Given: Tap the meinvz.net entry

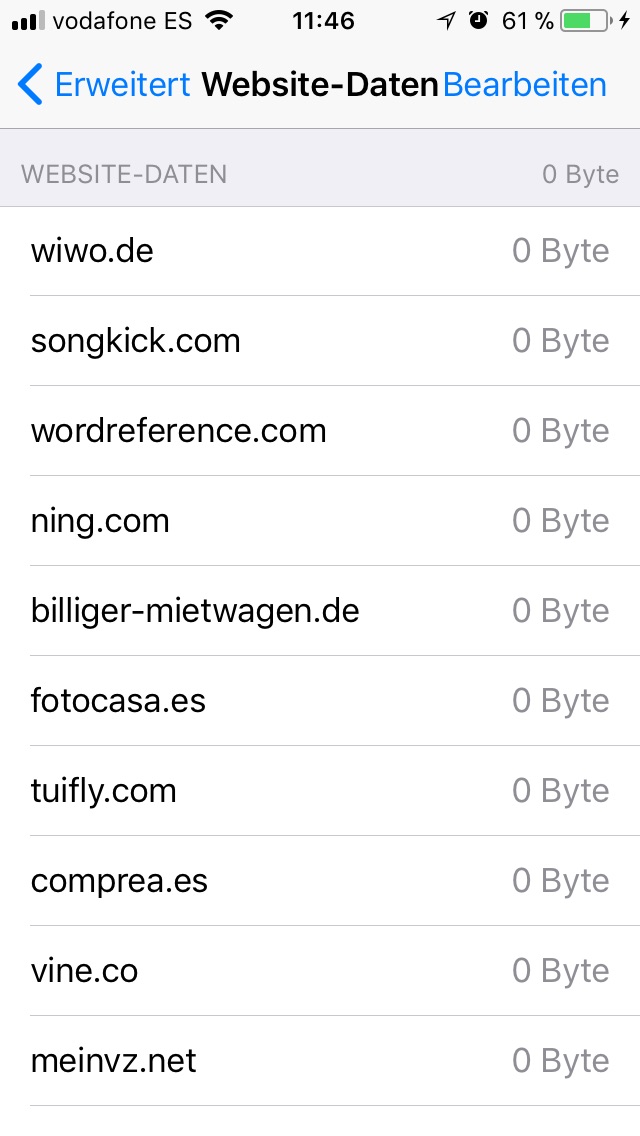Looking at the screenshot, I should pos(320,1061).
